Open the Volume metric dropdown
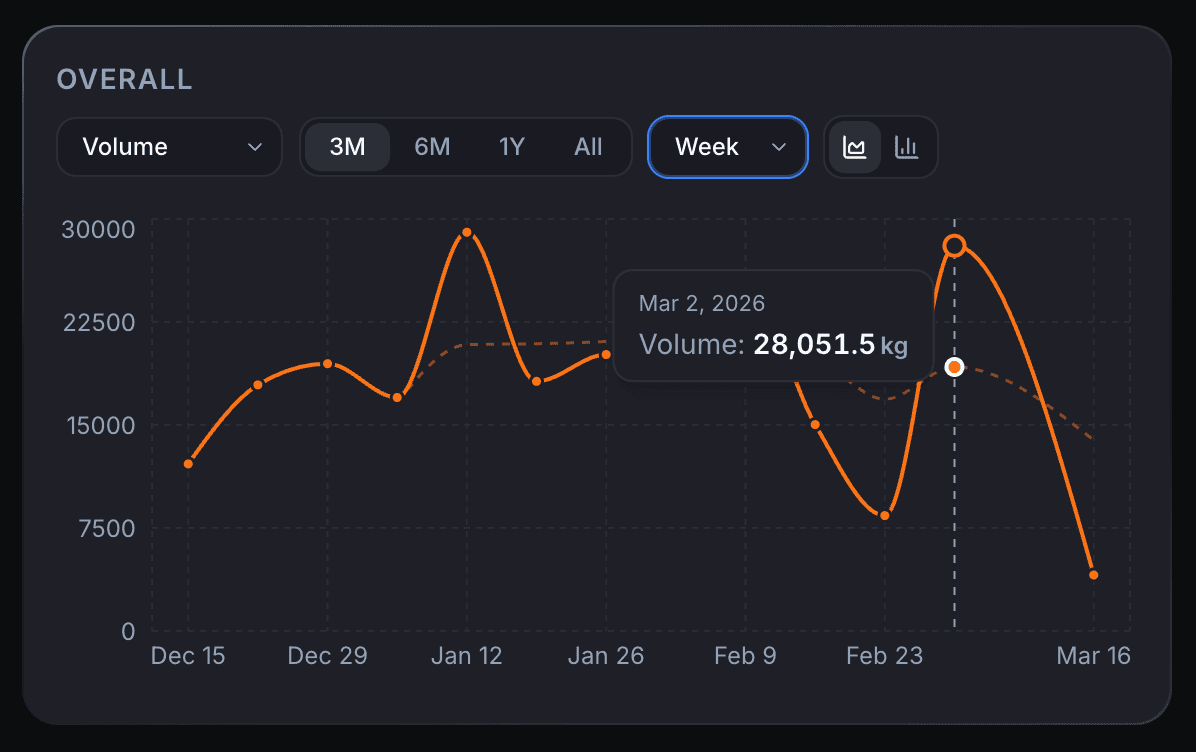The height and width of the screenshot is (752, 1196). 169,147
